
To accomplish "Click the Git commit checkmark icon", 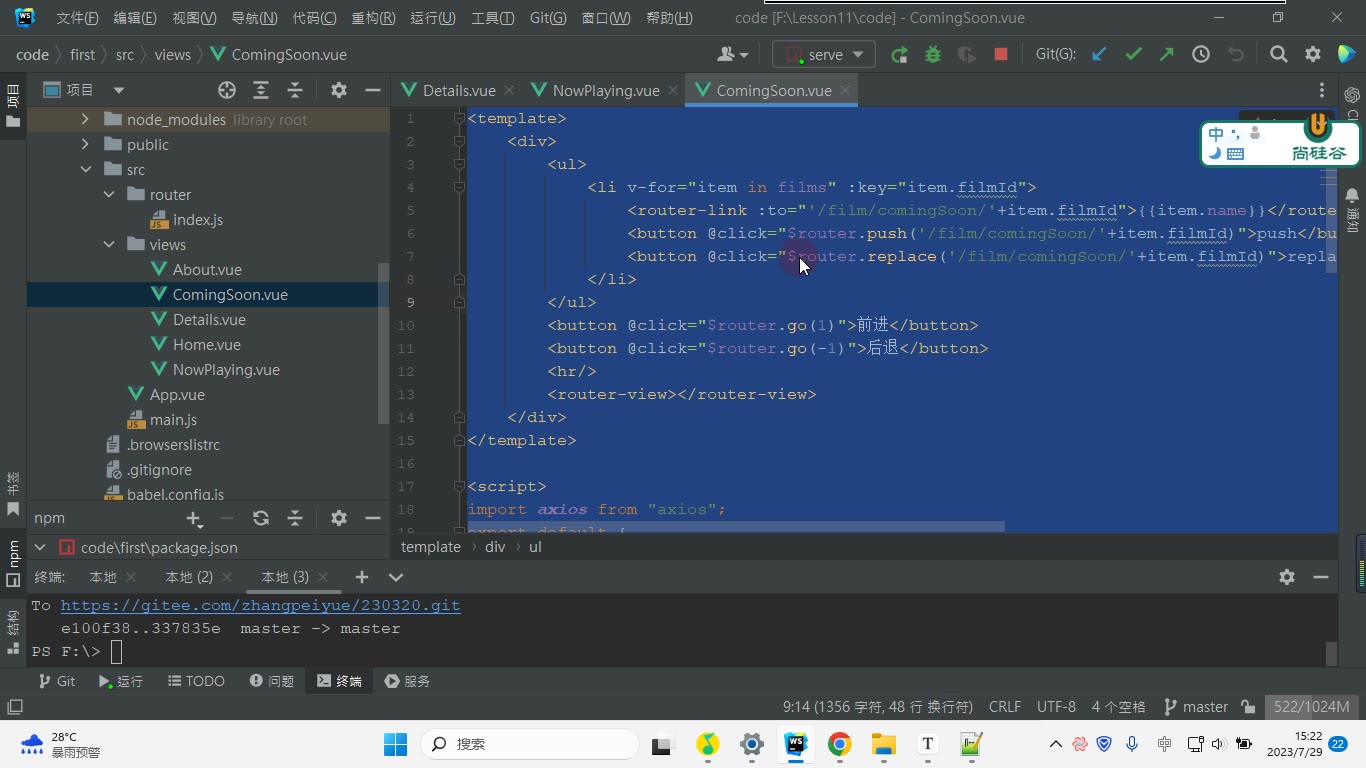I will click(1133, 55).
